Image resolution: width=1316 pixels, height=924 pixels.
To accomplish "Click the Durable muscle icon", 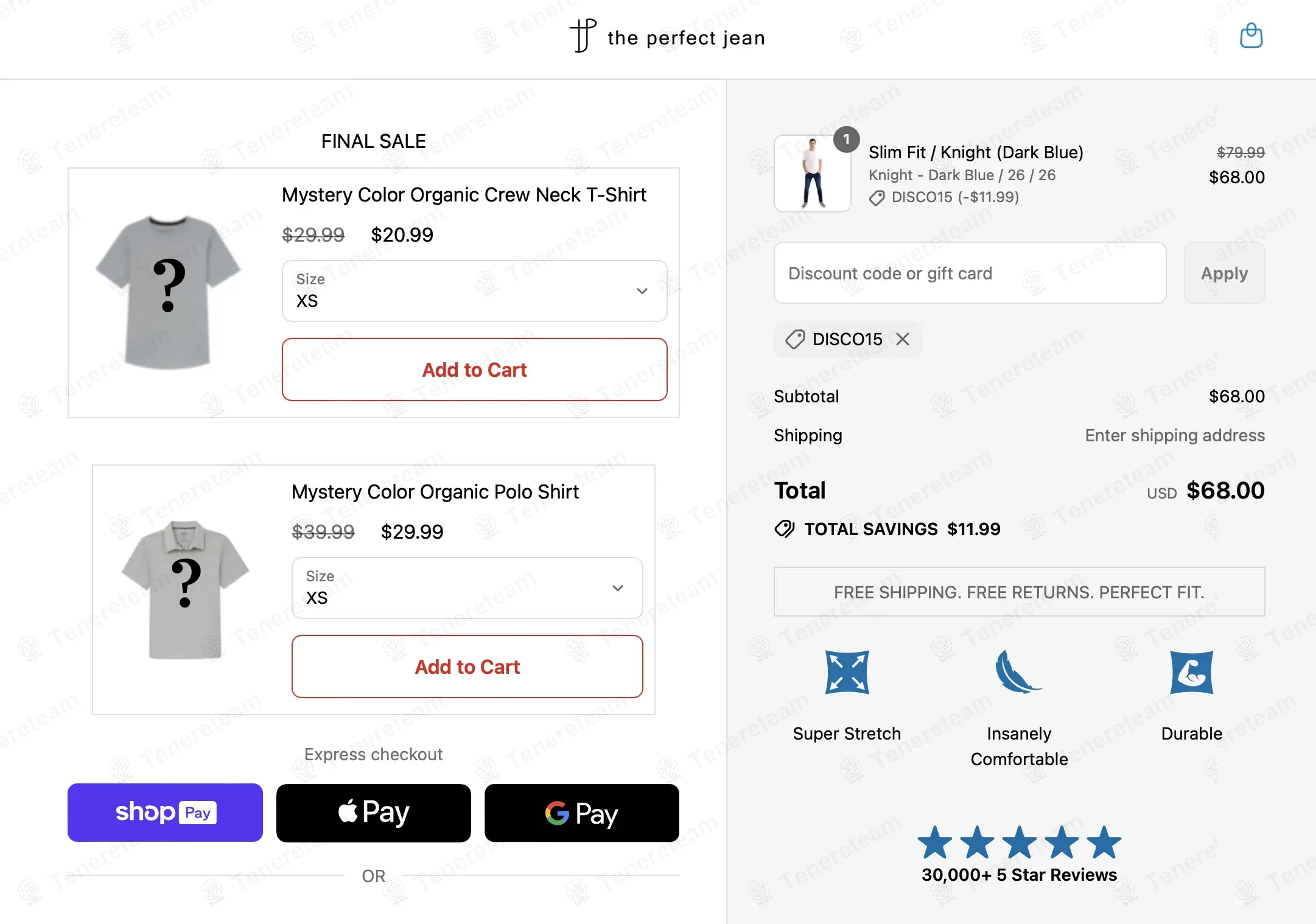I will (x=1191, y=672).
